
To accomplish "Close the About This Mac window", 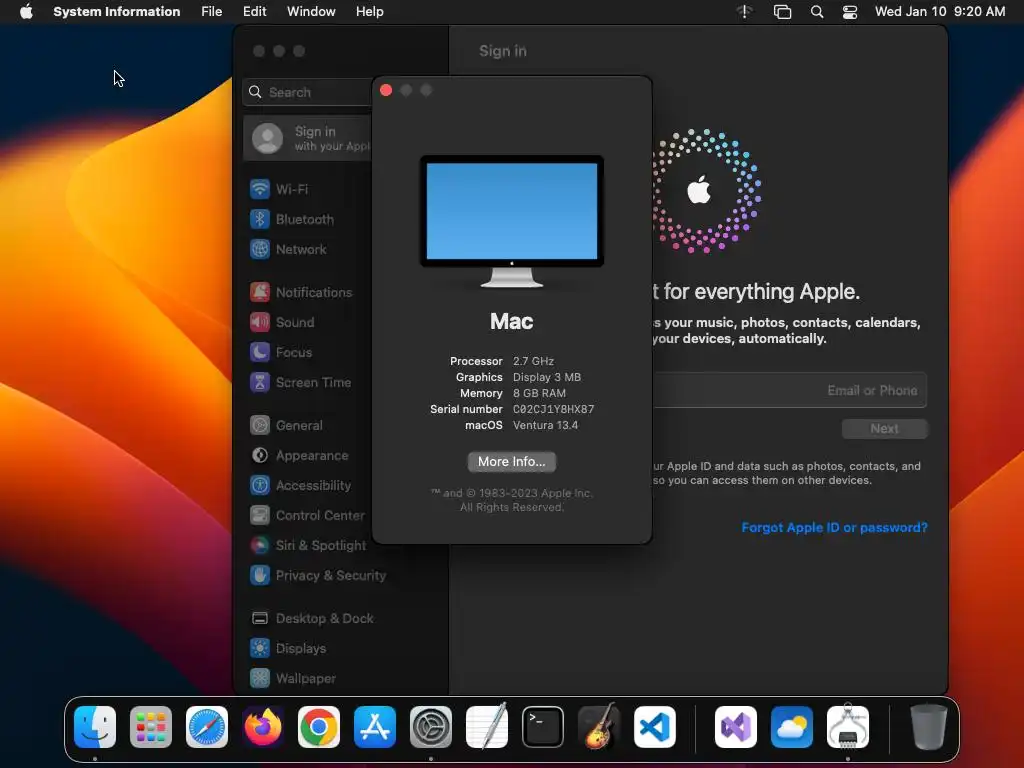I will coord(386,90).
